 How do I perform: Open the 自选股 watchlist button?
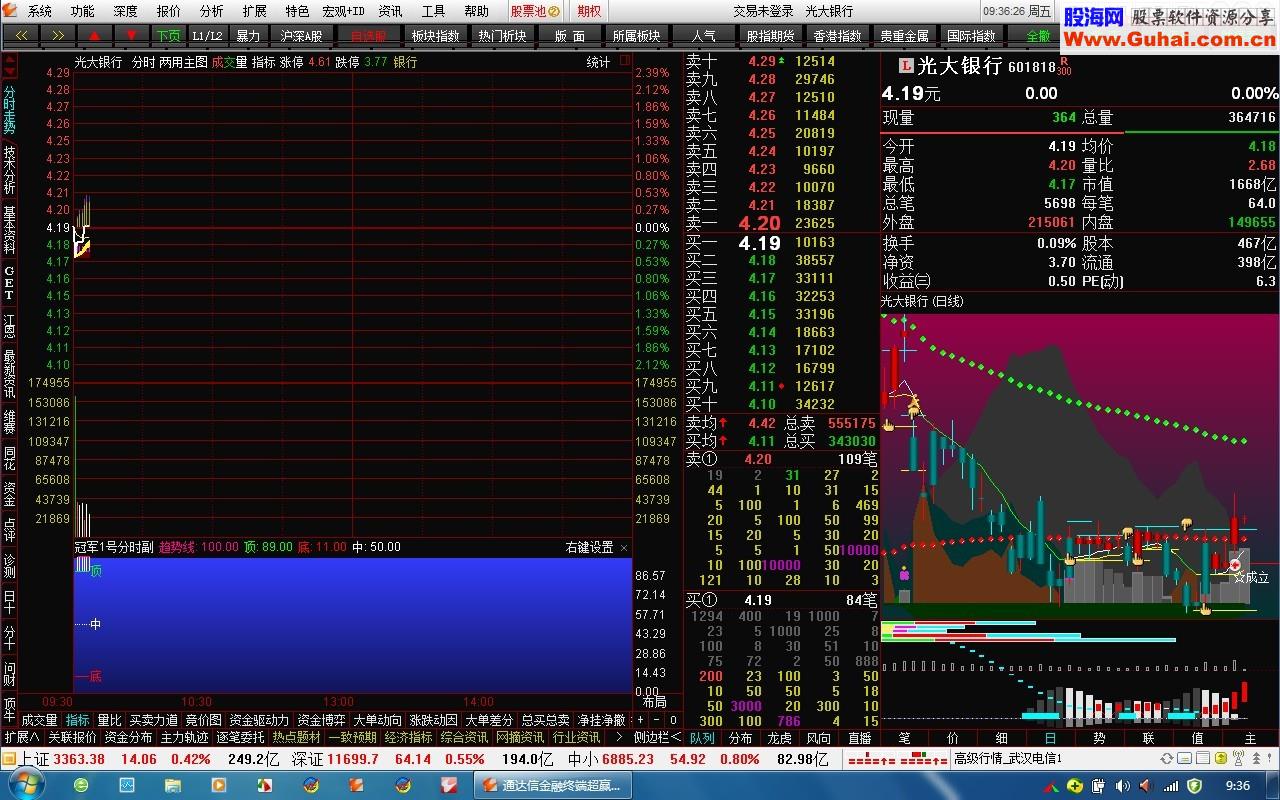[368, 35]
